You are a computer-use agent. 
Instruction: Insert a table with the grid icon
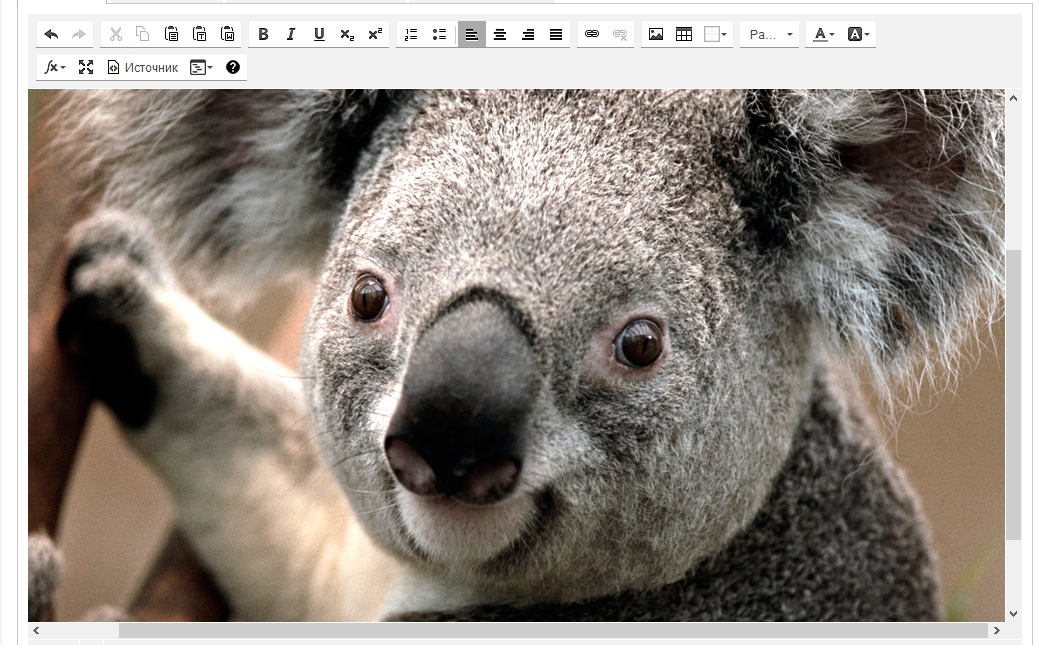point(684,34)
